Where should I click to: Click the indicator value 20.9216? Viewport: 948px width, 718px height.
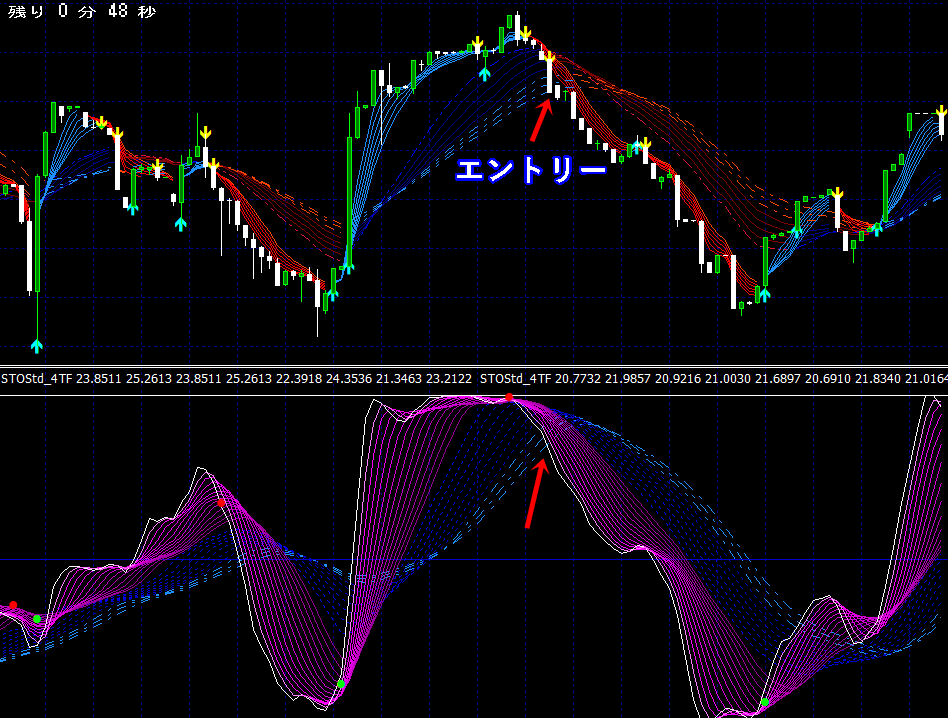(x=678, y=379)
